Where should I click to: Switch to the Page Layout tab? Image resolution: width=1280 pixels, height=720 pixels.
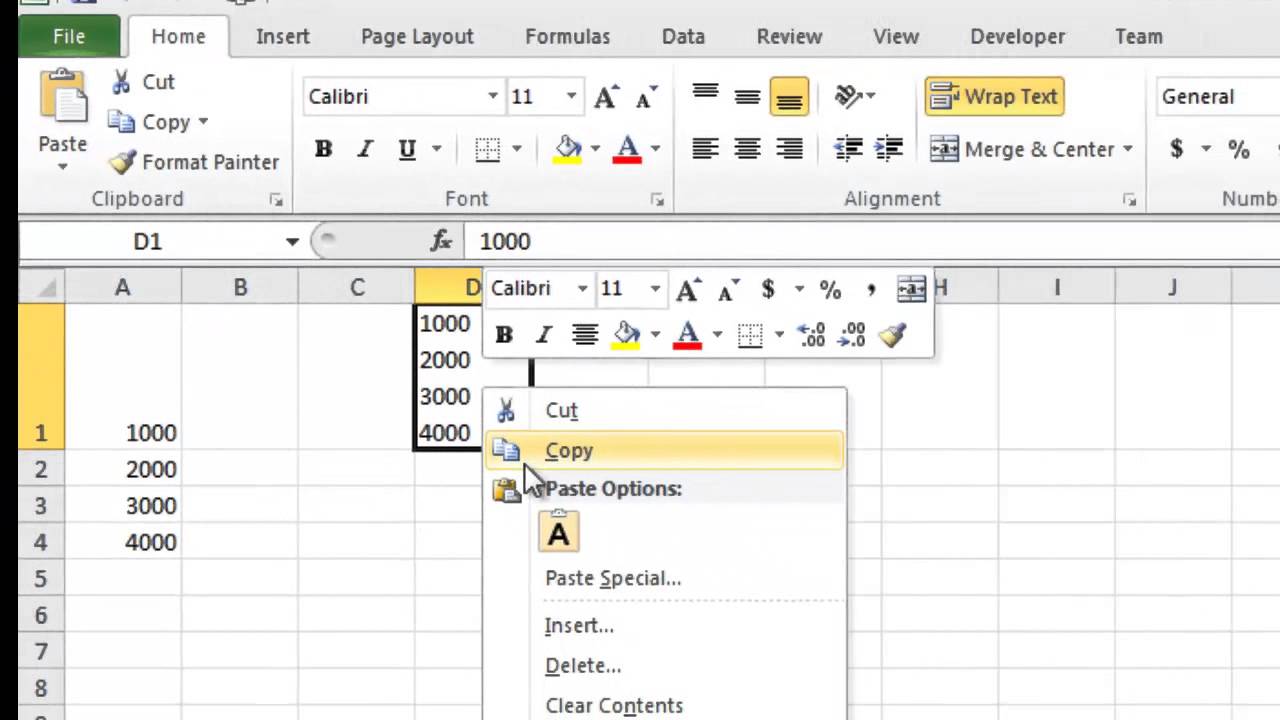coord(417,36)
